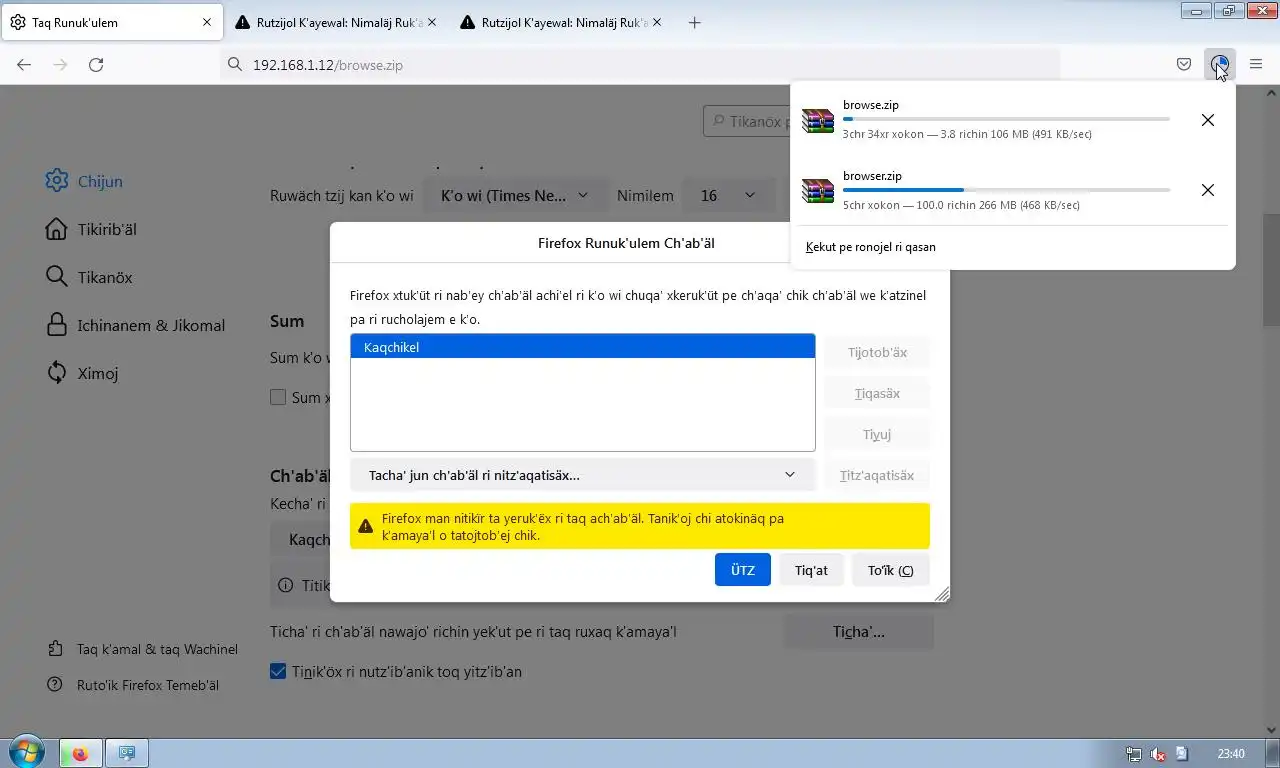Click Kekut pe ronojel ri qasan link

(x=871, y=246)
